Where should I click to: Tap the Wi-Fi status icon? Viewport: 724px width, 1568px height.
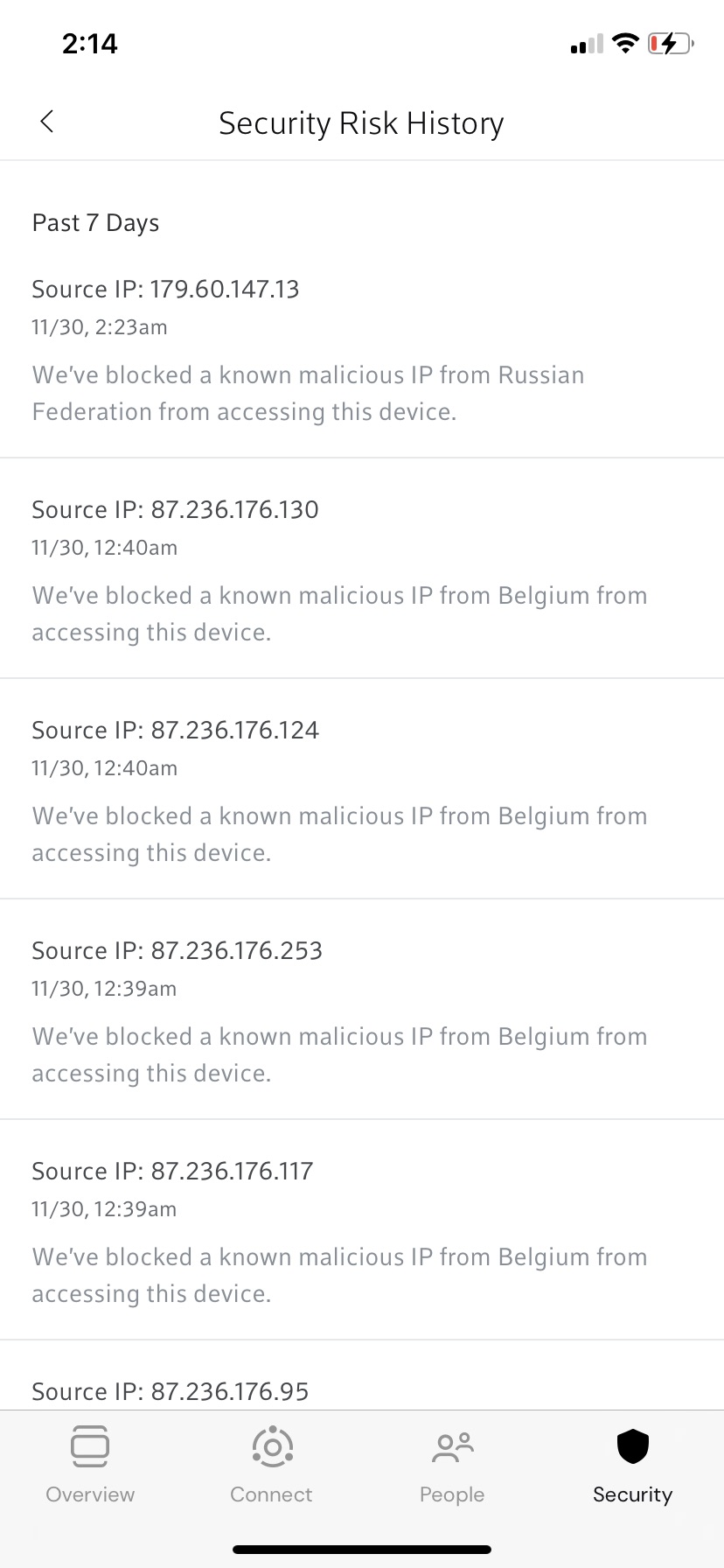625,43
